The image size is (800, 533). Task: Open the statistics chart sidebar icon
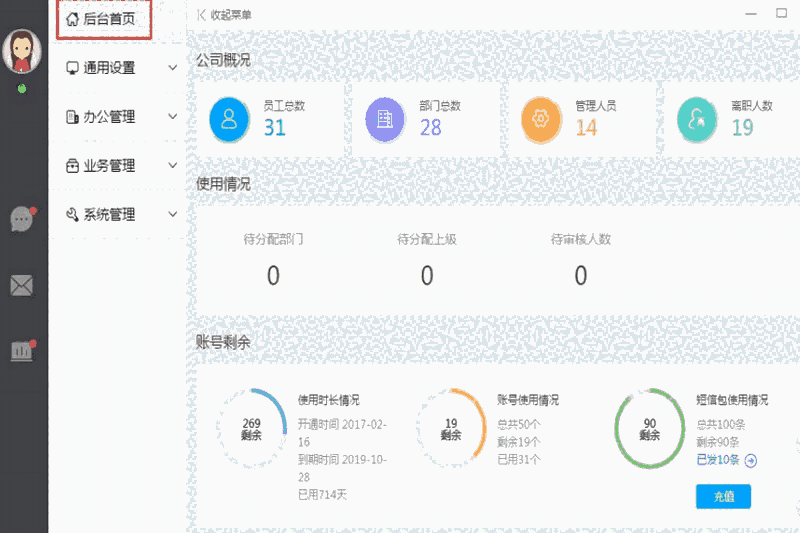[x=22, y=351]
